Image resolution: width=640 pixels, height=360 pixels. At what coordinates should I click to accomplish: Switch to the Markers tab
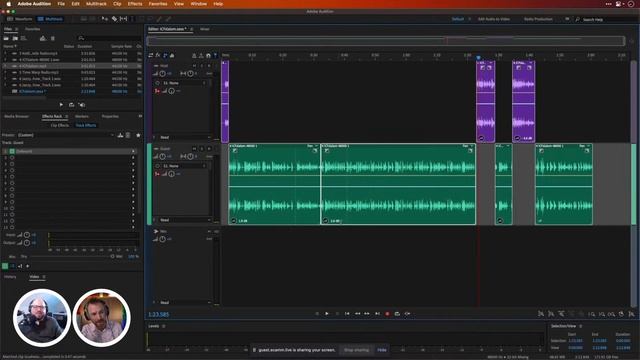click(82, 116)
